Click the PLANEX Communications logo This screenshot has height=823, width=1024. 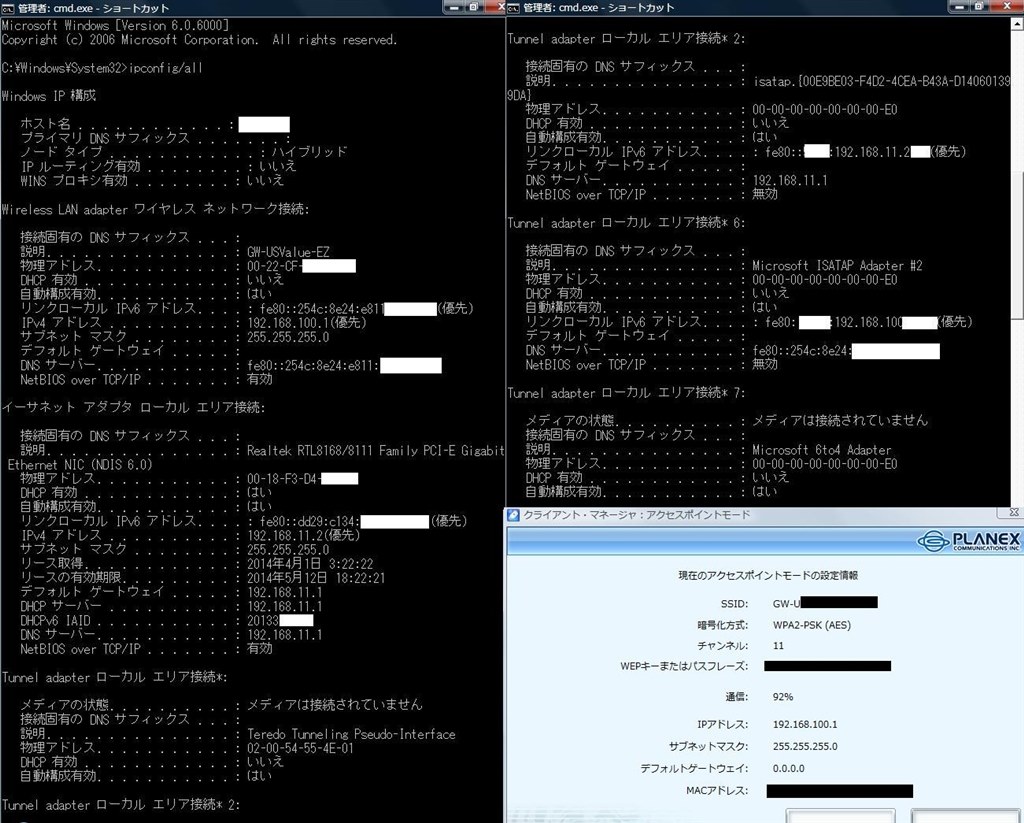click(968, 541)
